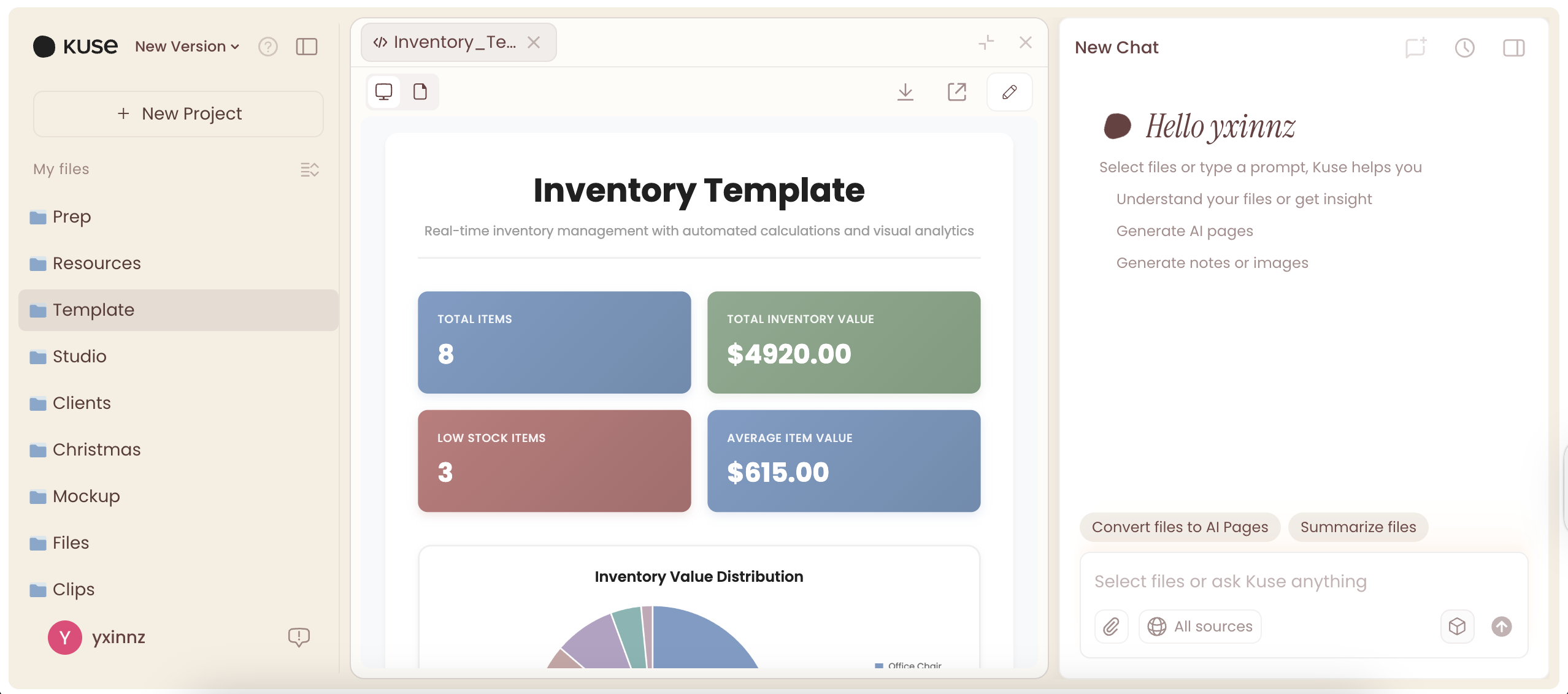Screen dimensions: 1568x694
Task: Switch to desktop preview mode
Action: [x=384, y=92]
